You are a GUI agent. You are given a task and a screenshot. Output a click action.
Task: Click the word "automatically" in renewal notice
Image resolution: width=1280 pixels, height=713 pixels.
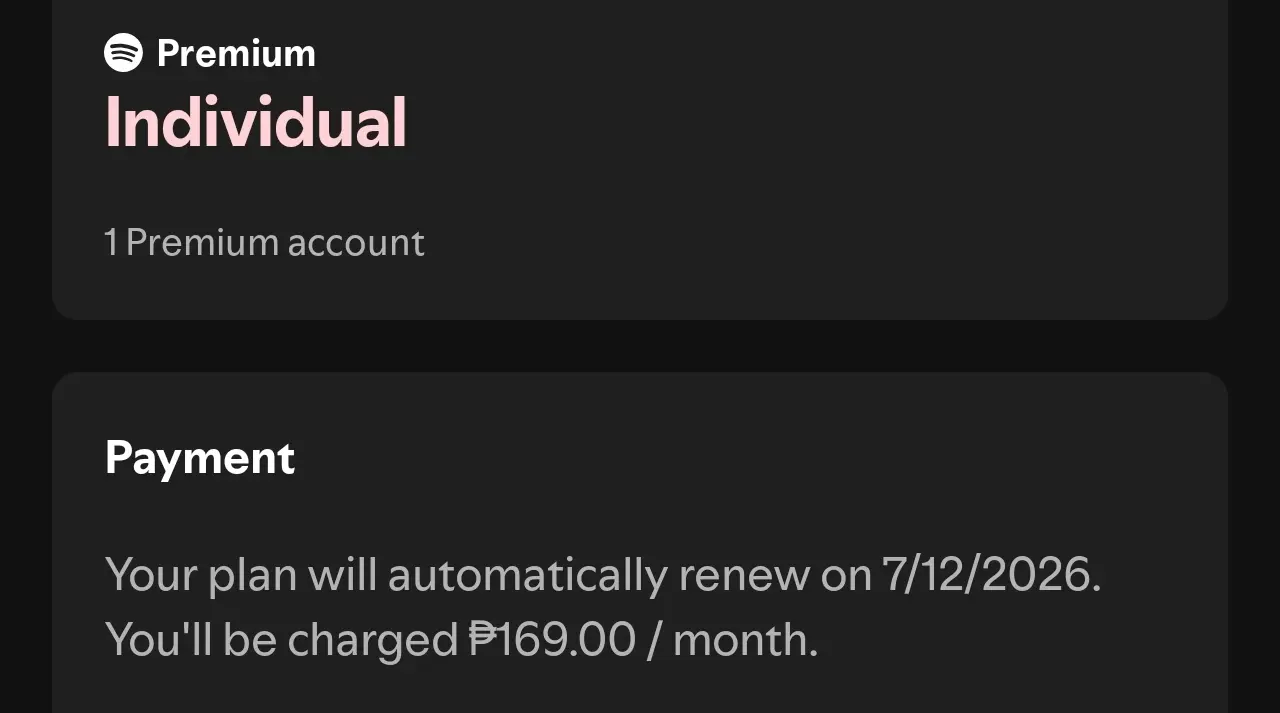tap(527, 576)
